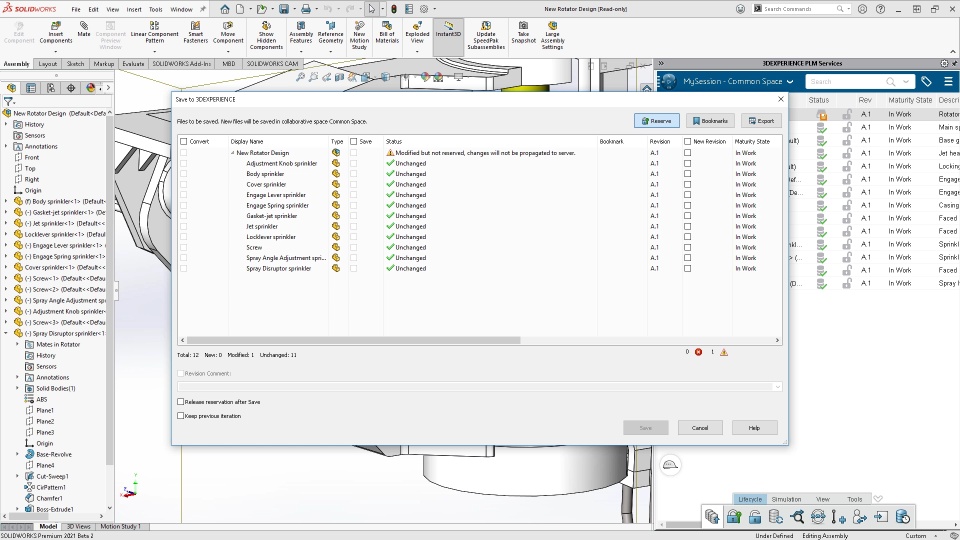The width and height of the screenshot is (960, 540).
Task: Toggle New Revision for Adjustment Knob sprinkler
Action: (x=688, y=163)
